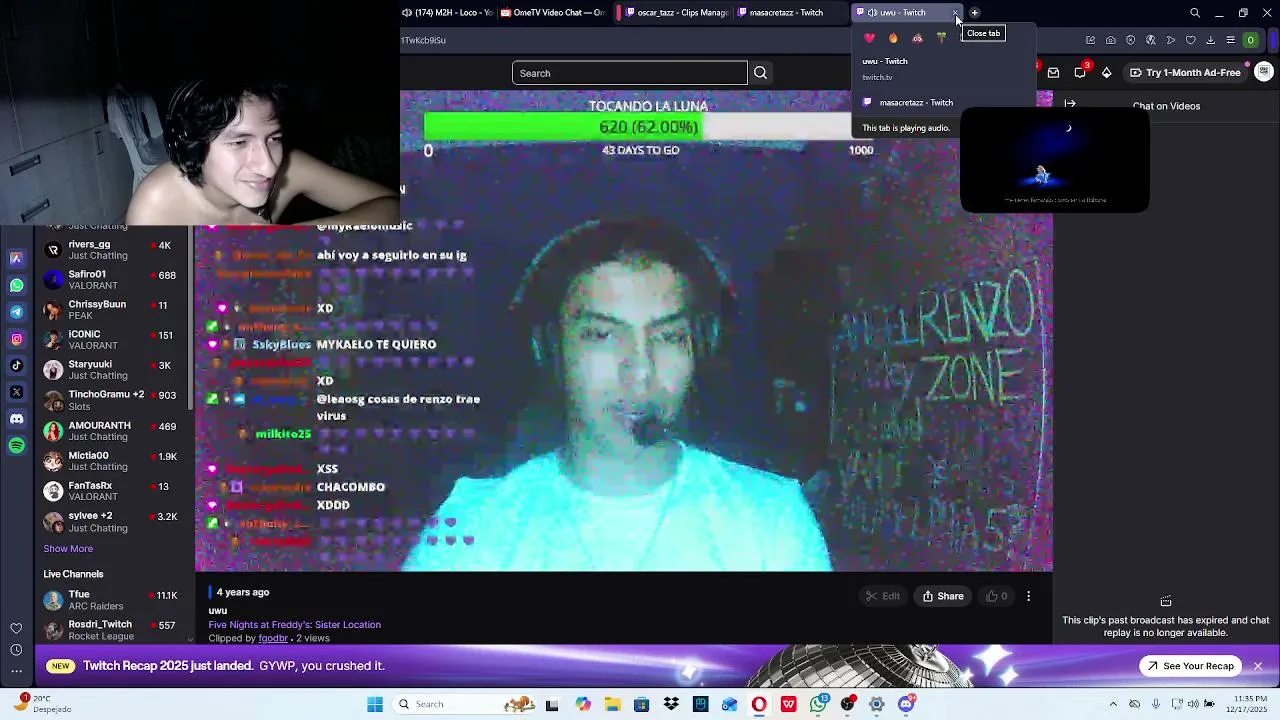Click the palm tree emoji tab reaction

941,38
